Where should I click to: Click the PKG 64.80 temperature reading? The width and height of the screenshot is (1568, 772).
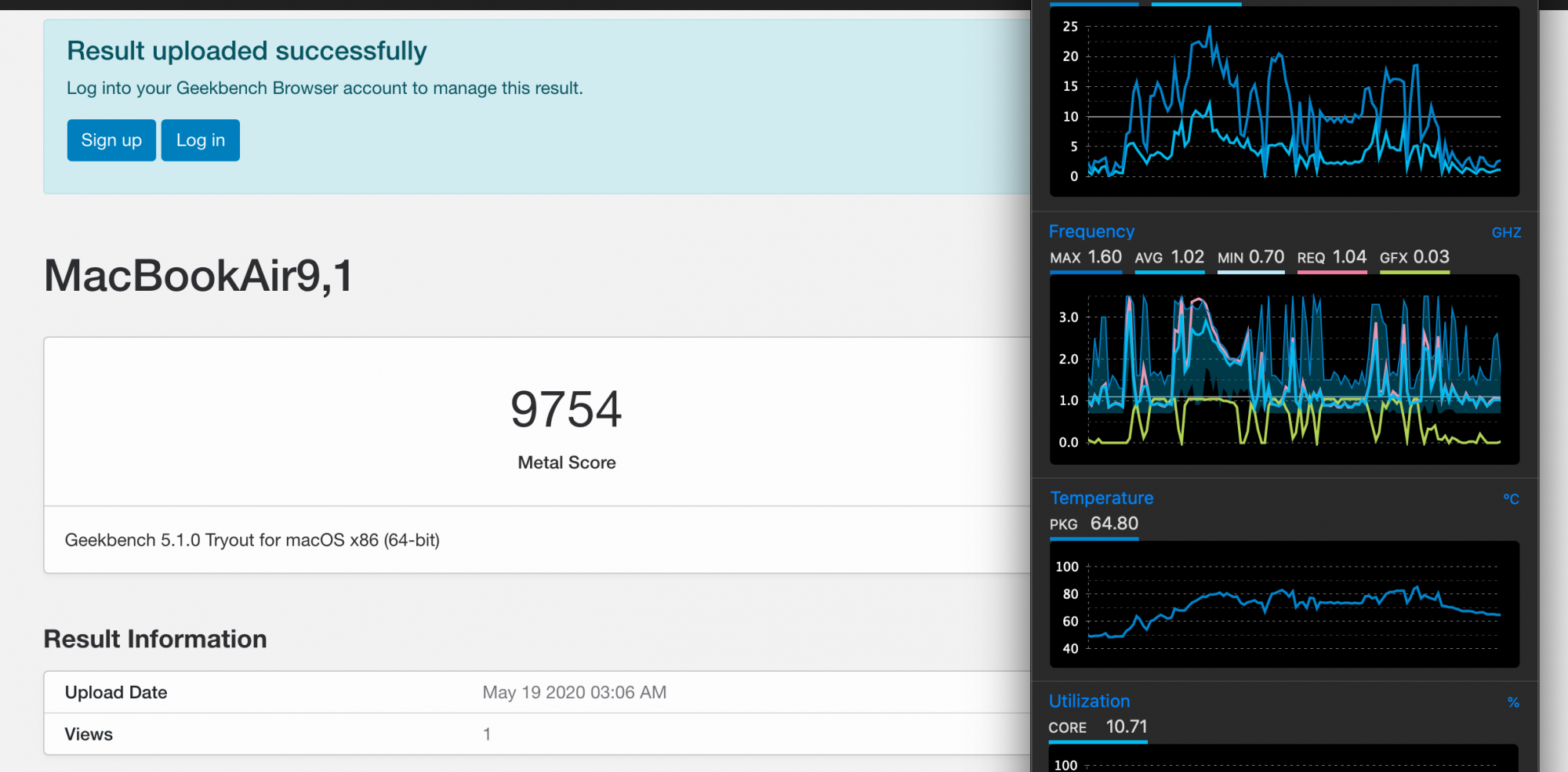[x=1094, y=524]
